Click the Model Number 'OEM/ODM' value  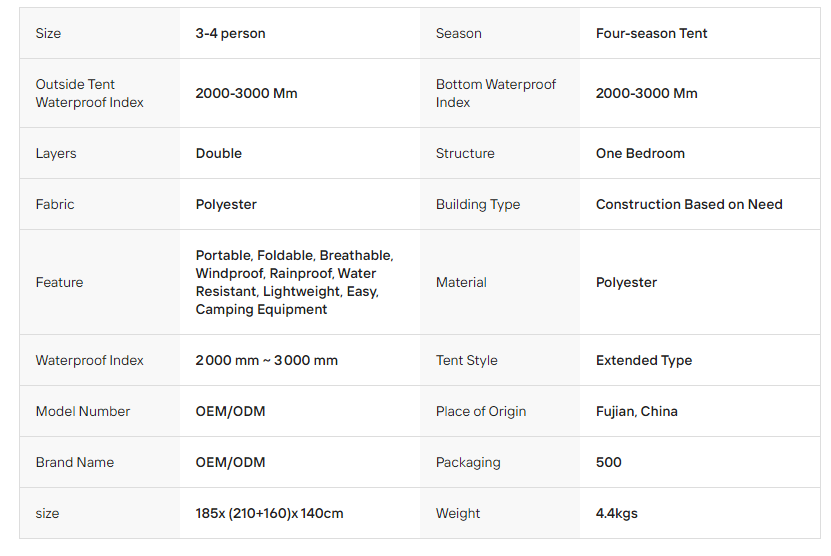[x=230, y=411]
